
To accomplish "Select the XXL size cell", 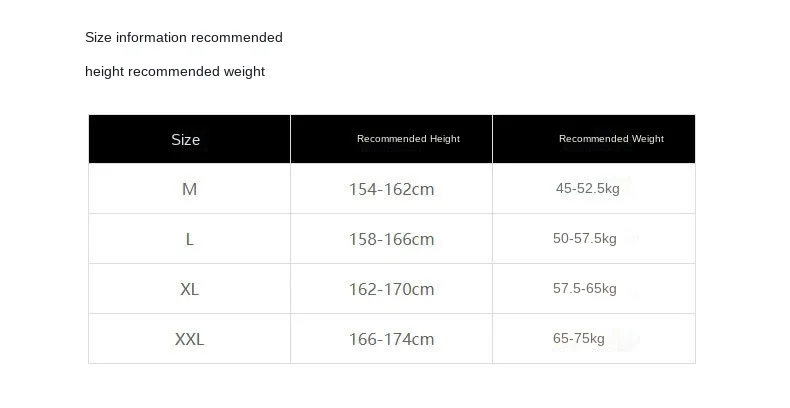I will [x=189, y=339].
